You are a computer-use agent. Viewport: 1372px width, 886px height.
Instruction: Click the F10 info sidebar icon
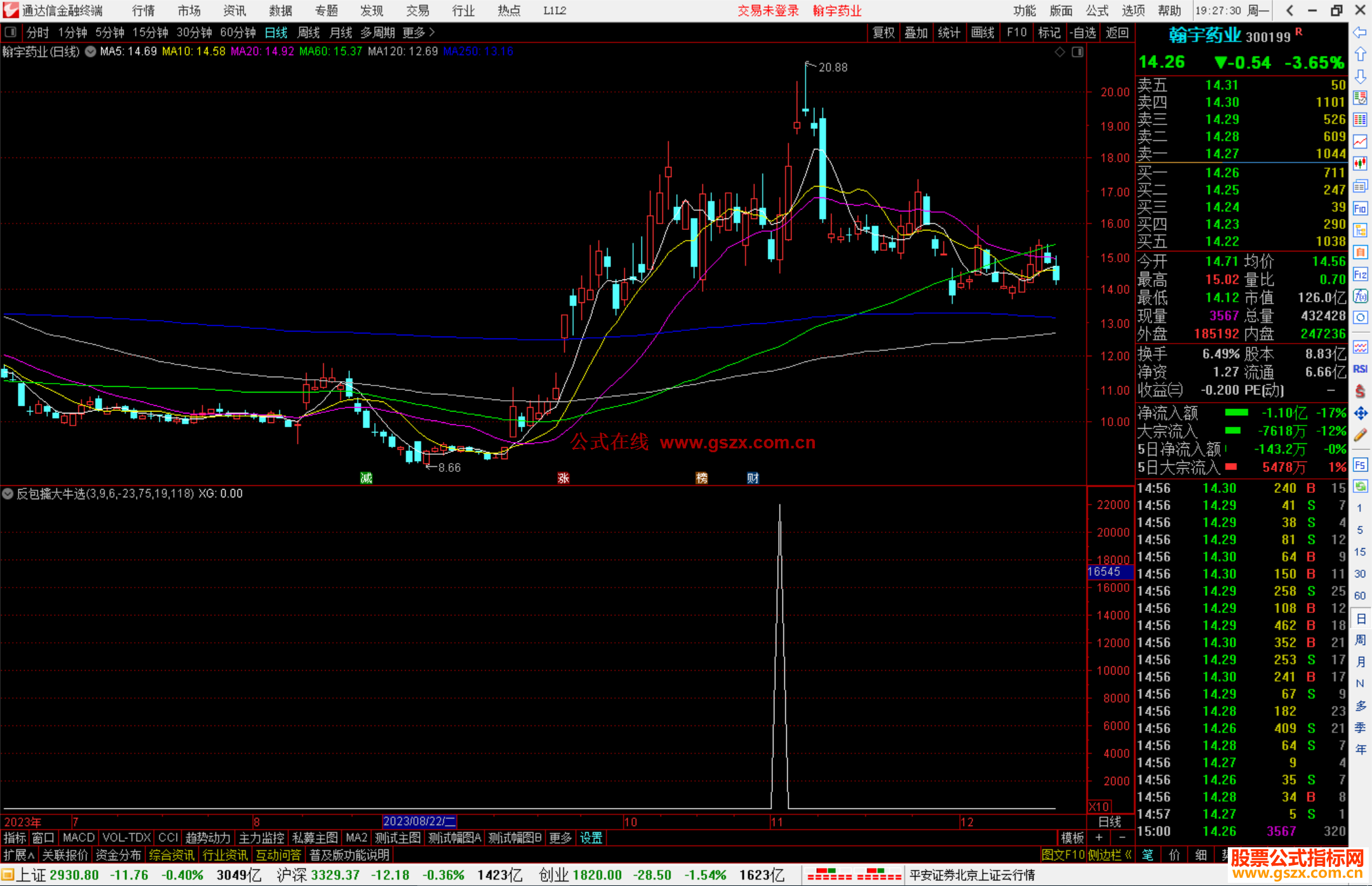[x=1360, y=208]
